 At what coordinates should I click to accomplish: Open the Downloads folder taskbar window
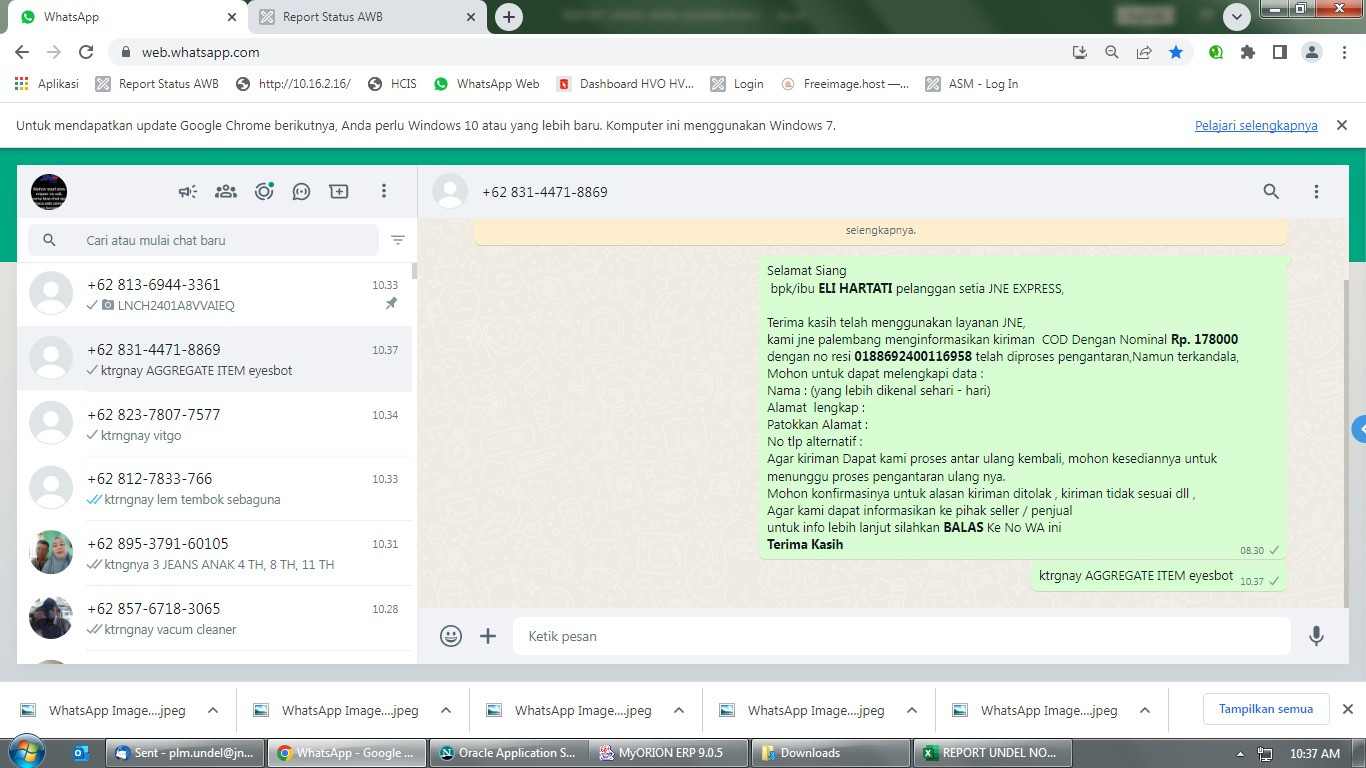(x=831, y=753)
